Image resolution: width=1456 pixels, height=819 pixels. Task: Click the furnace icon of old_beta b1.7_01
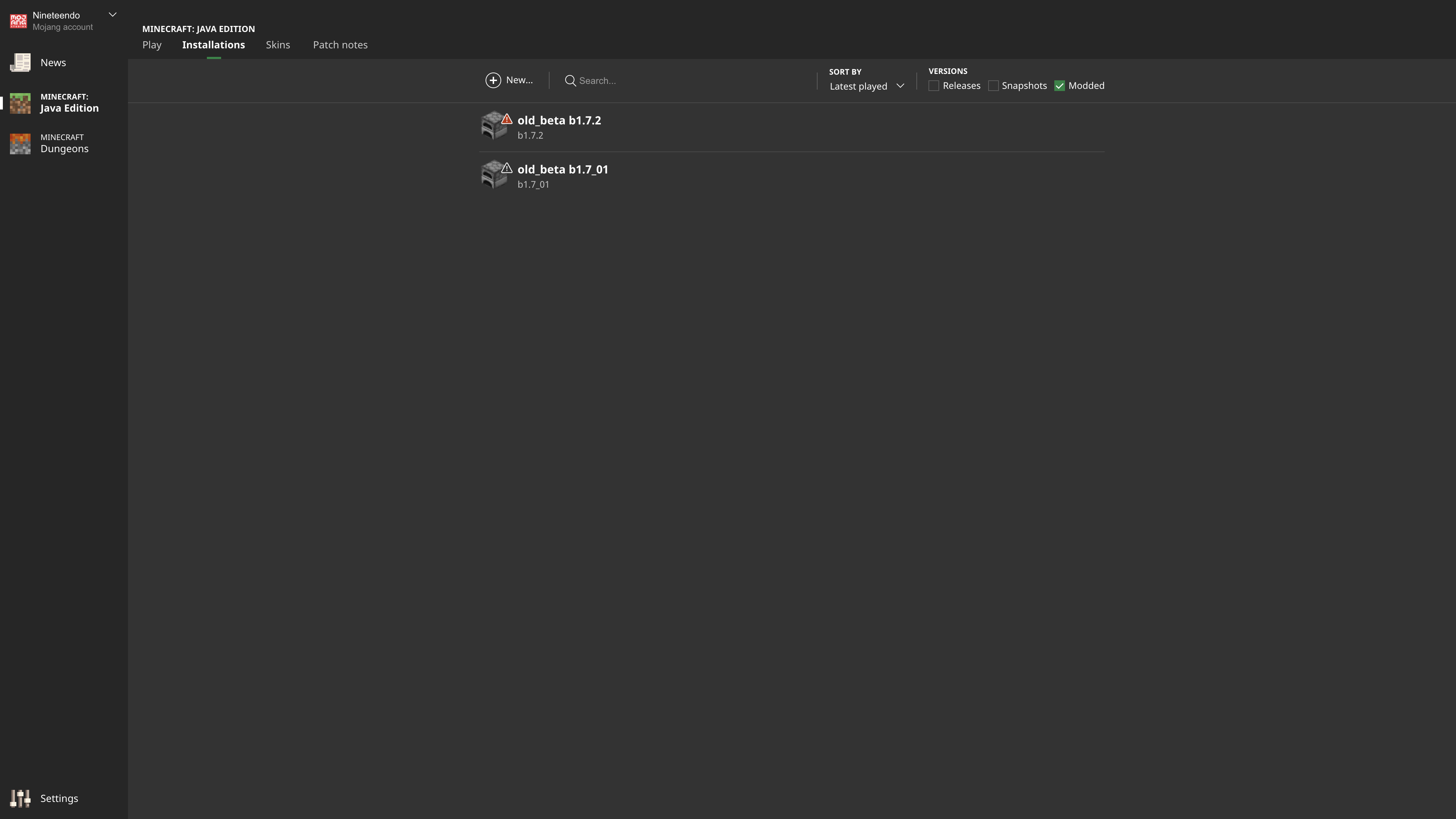(493, 175)
